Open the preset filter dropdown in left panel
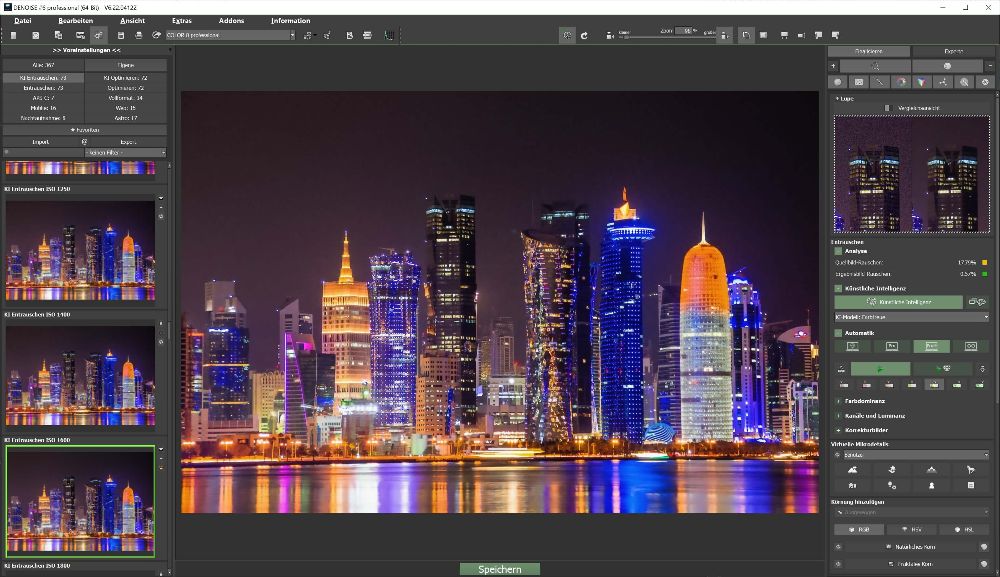 click(x=125, y=153)
